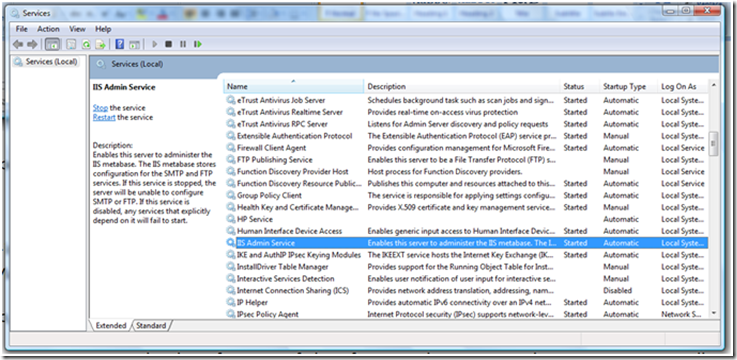Switch to the Standard tab
The width and height of the screenshot is (737, 360).
coord(151,325)
